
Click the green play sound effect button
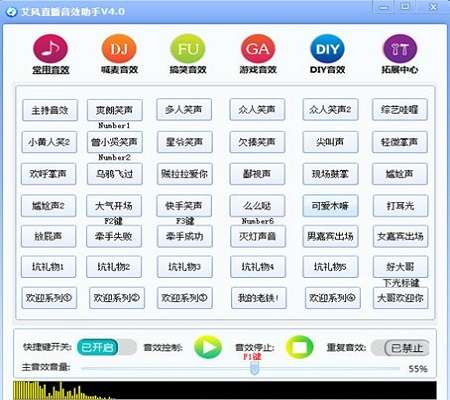click(x=208, y=347)
